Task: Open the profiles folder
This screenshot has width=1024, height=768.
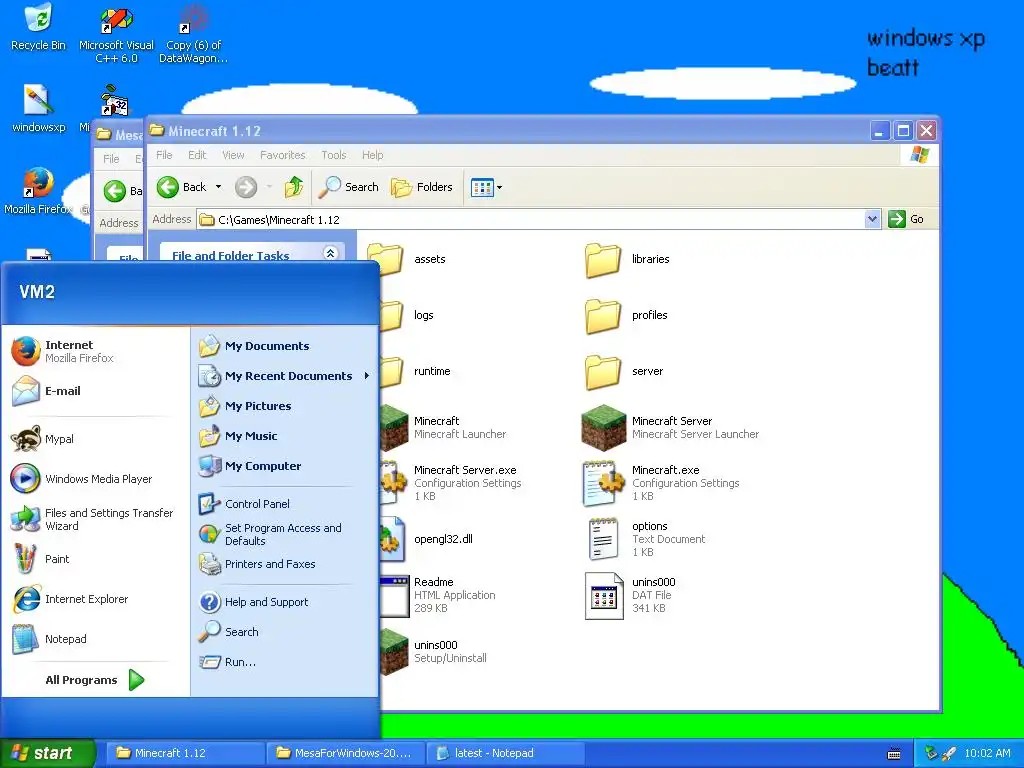Action: [x=626, y=315]
